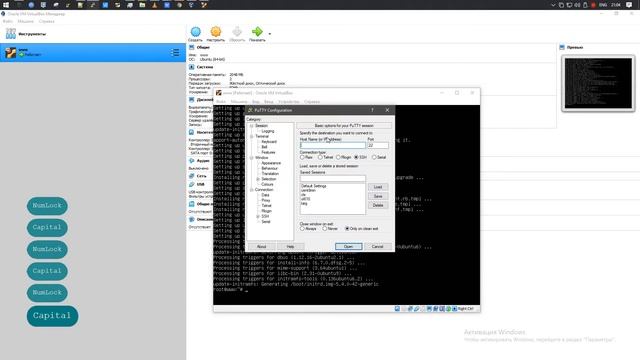
Task: Open the Windows Start button
Action: 6,5
